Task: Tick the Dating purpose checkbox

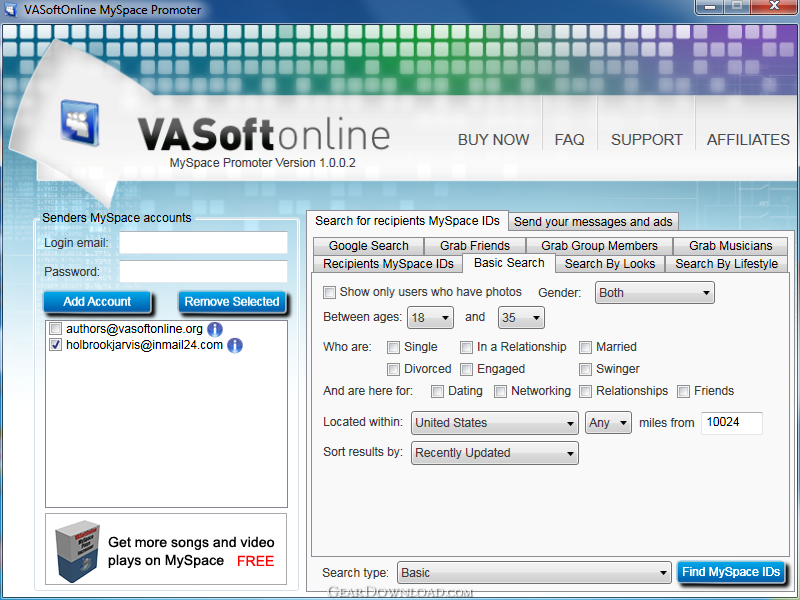Action: [x=437, y=391]
